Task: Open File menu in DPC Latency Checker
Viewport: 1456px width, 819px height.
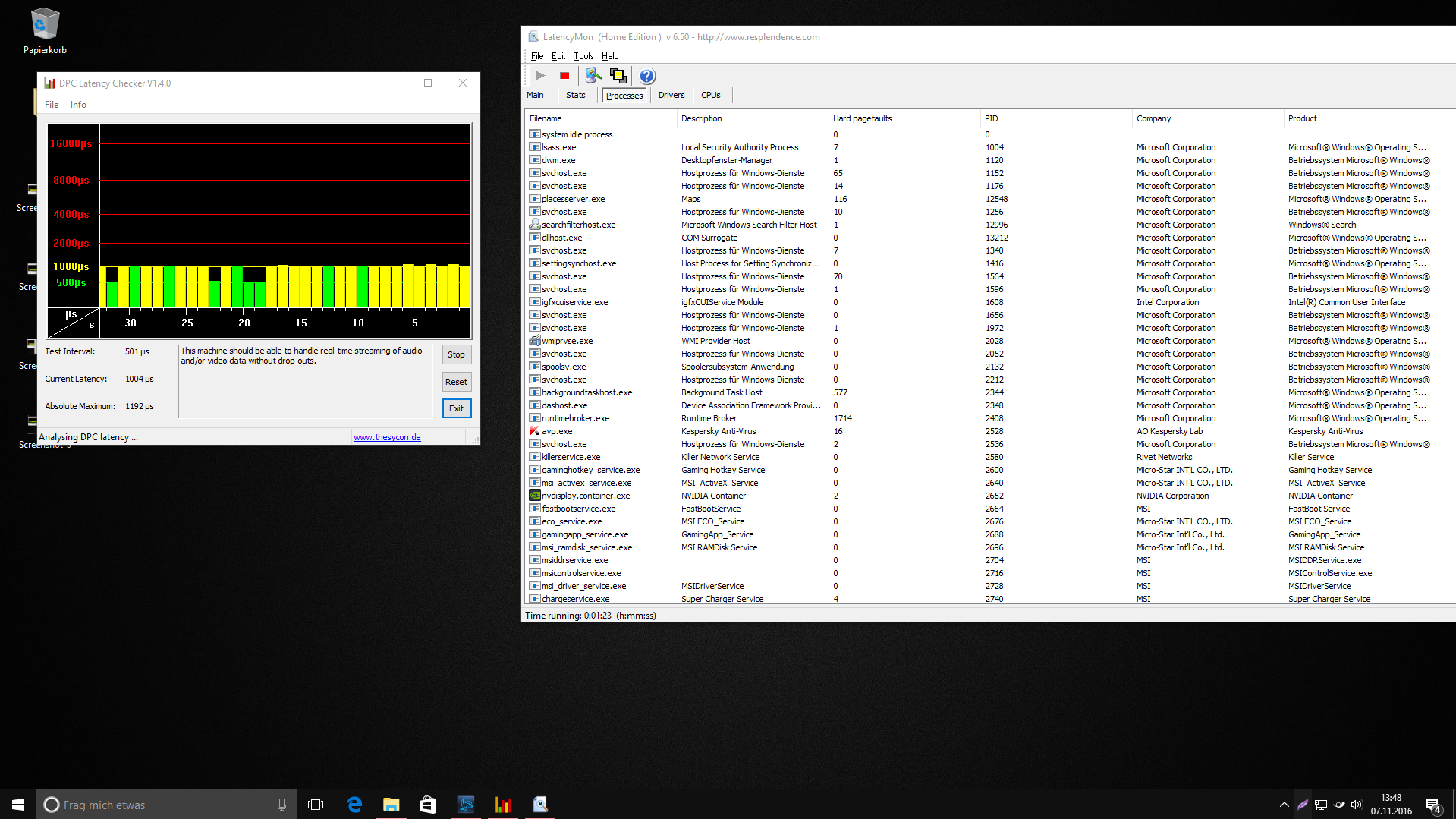Action: [52, 105]
